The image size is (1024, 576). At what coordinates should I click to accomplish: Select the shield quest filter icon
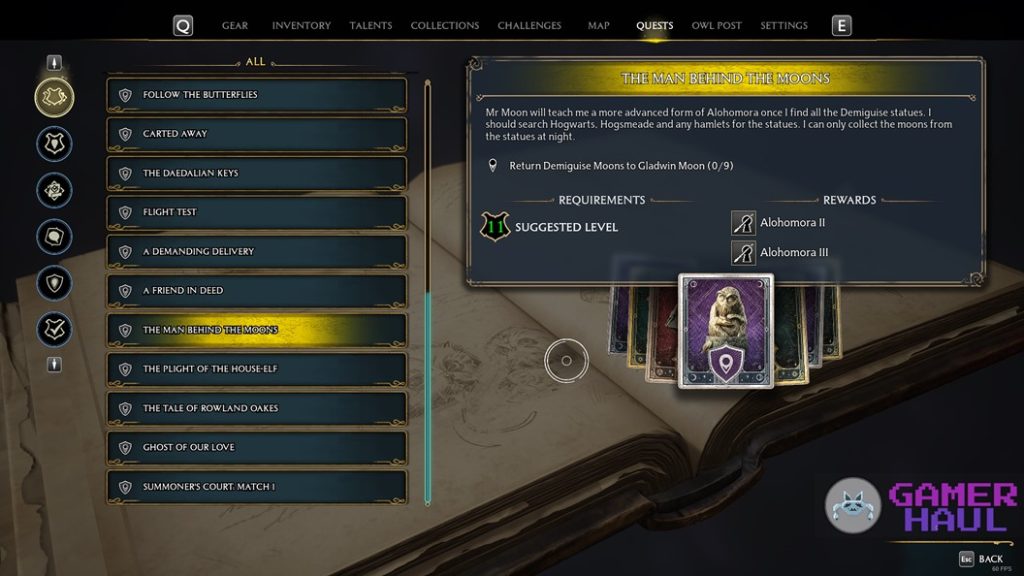coord(54,283)
